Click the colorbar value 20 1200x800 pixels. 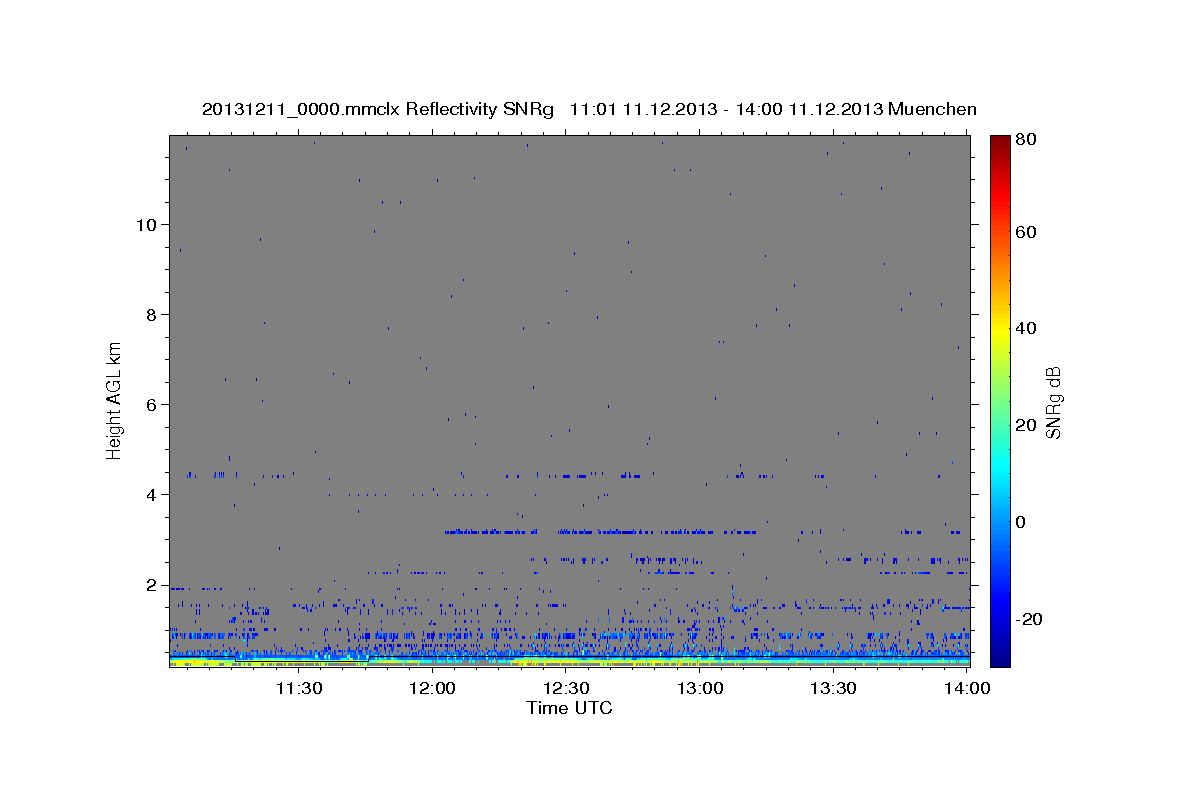coord(1025,425)
